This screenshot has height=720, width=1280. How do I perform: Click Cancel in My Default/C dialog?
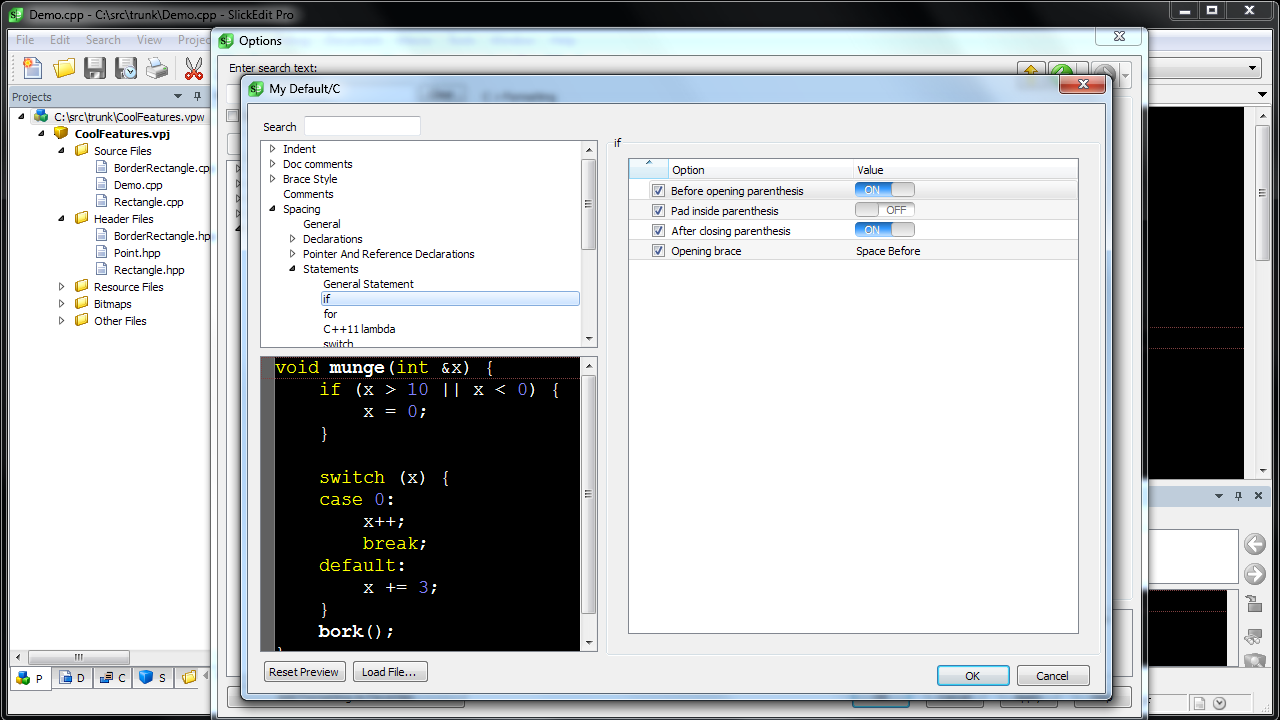[x=1052, y=676]
